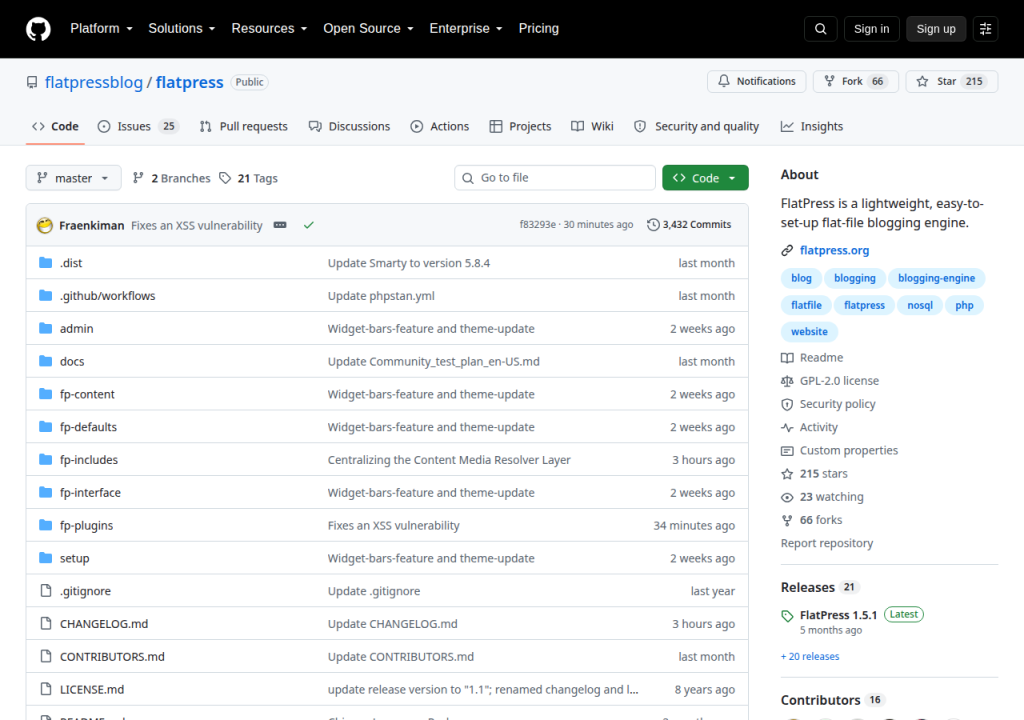Open CHANGELOG.md file
The image size is (1024, 720).
104,623
